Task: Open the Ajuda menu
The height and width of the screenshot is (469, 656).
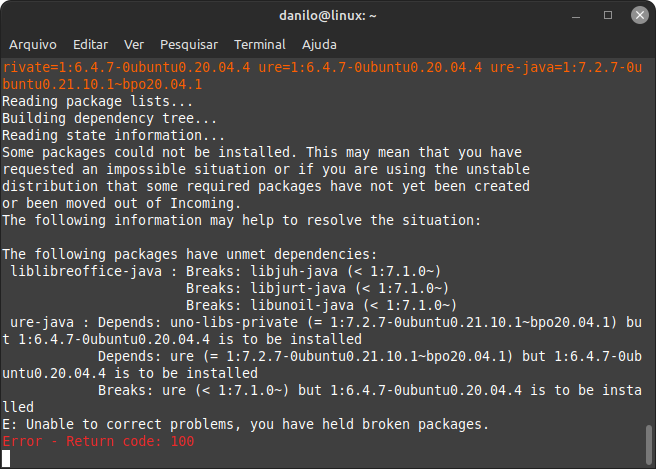Action: [x=319, y=44]
